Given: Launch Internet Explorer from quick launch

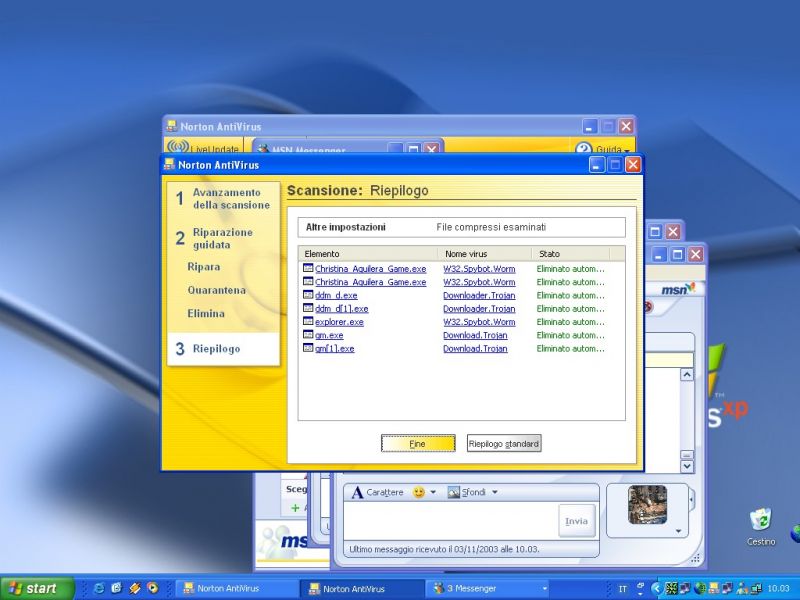Looking at the screenshot, I should tap(99, 588).
